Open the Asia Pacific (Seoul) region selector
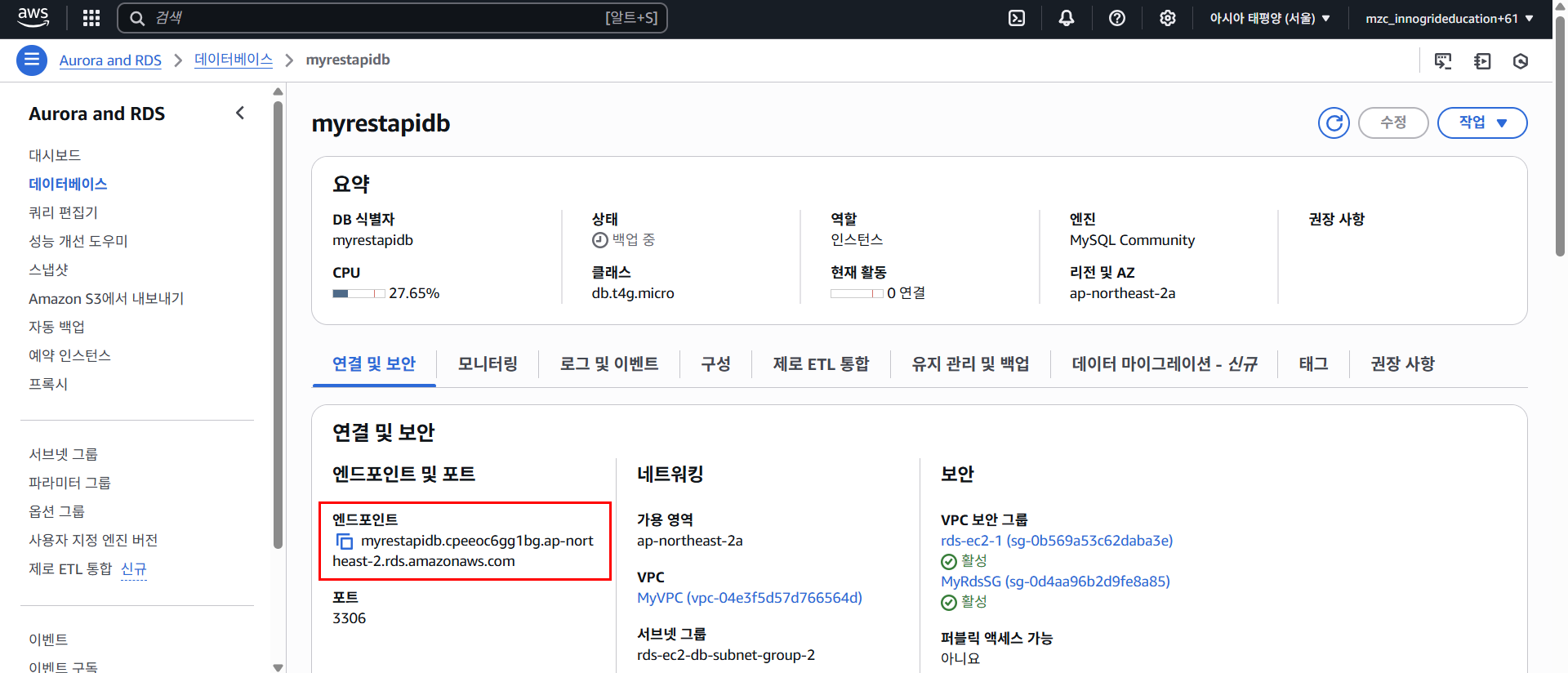 coord(1270,18)
